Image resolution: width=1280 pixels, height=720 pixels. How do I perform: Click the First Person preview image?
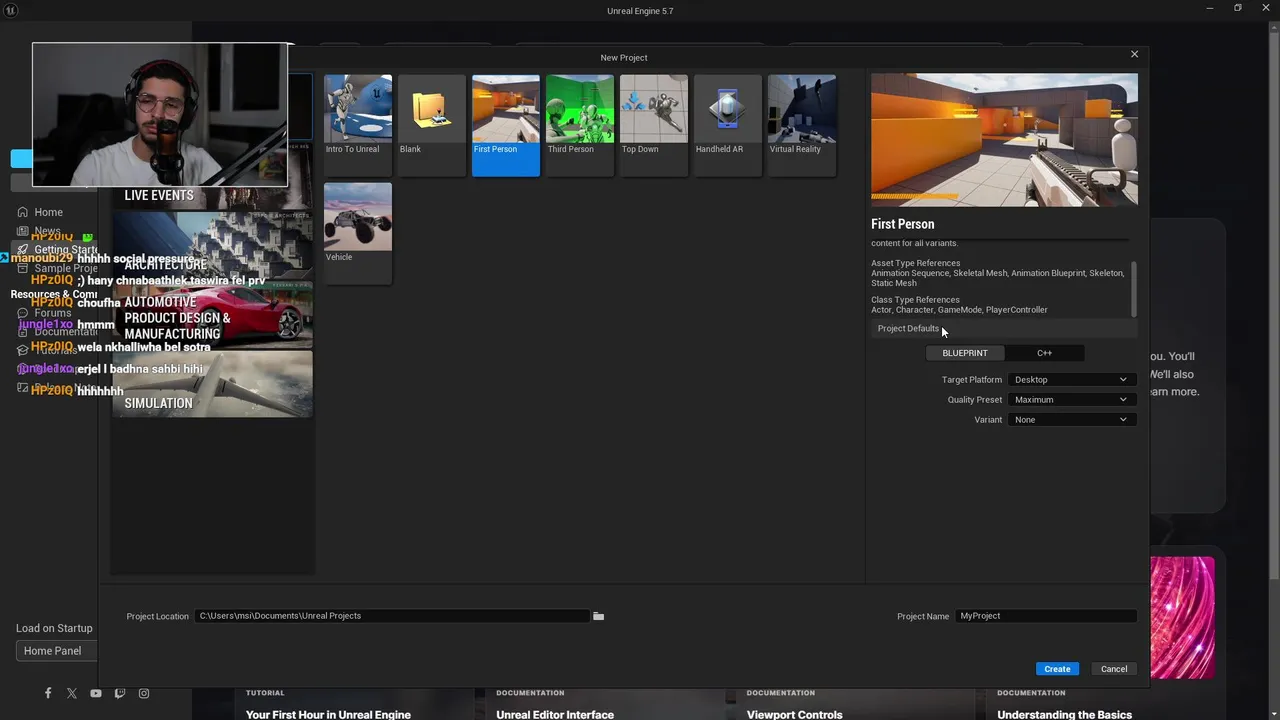click(1004, 140)
